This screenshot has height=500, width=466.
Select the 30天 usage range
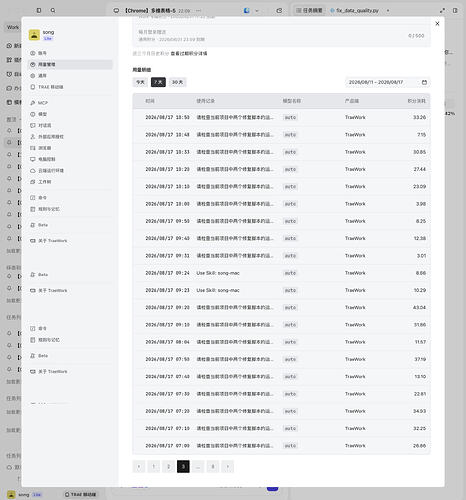tap(177, 82)
